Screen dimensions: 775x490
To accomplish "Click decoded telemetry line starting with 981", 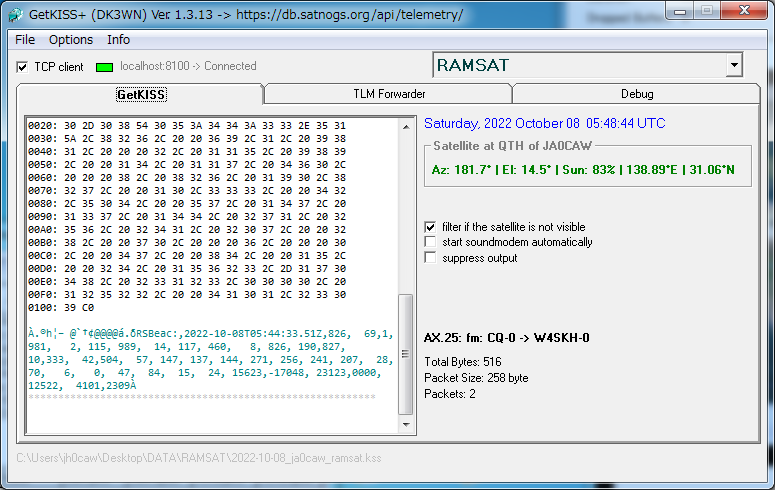I will (187, 347).
